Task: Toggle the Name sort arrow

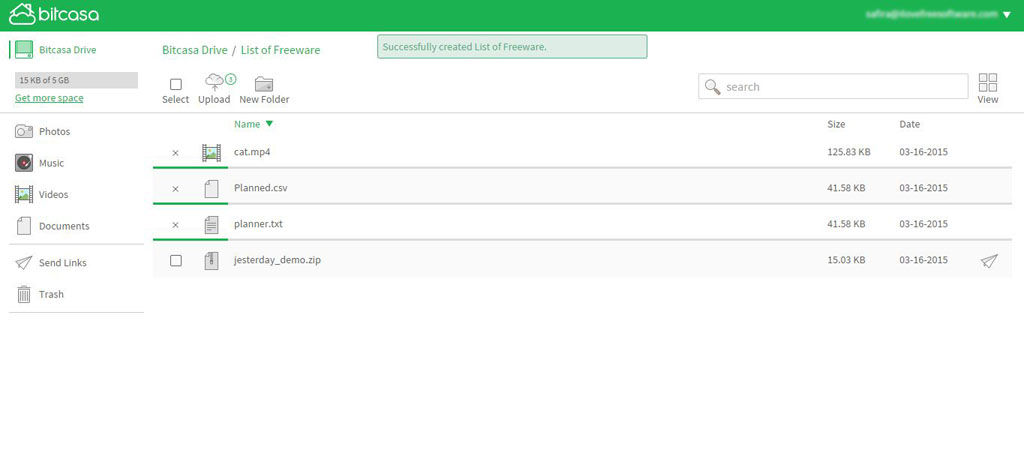Action: point(269,124)
